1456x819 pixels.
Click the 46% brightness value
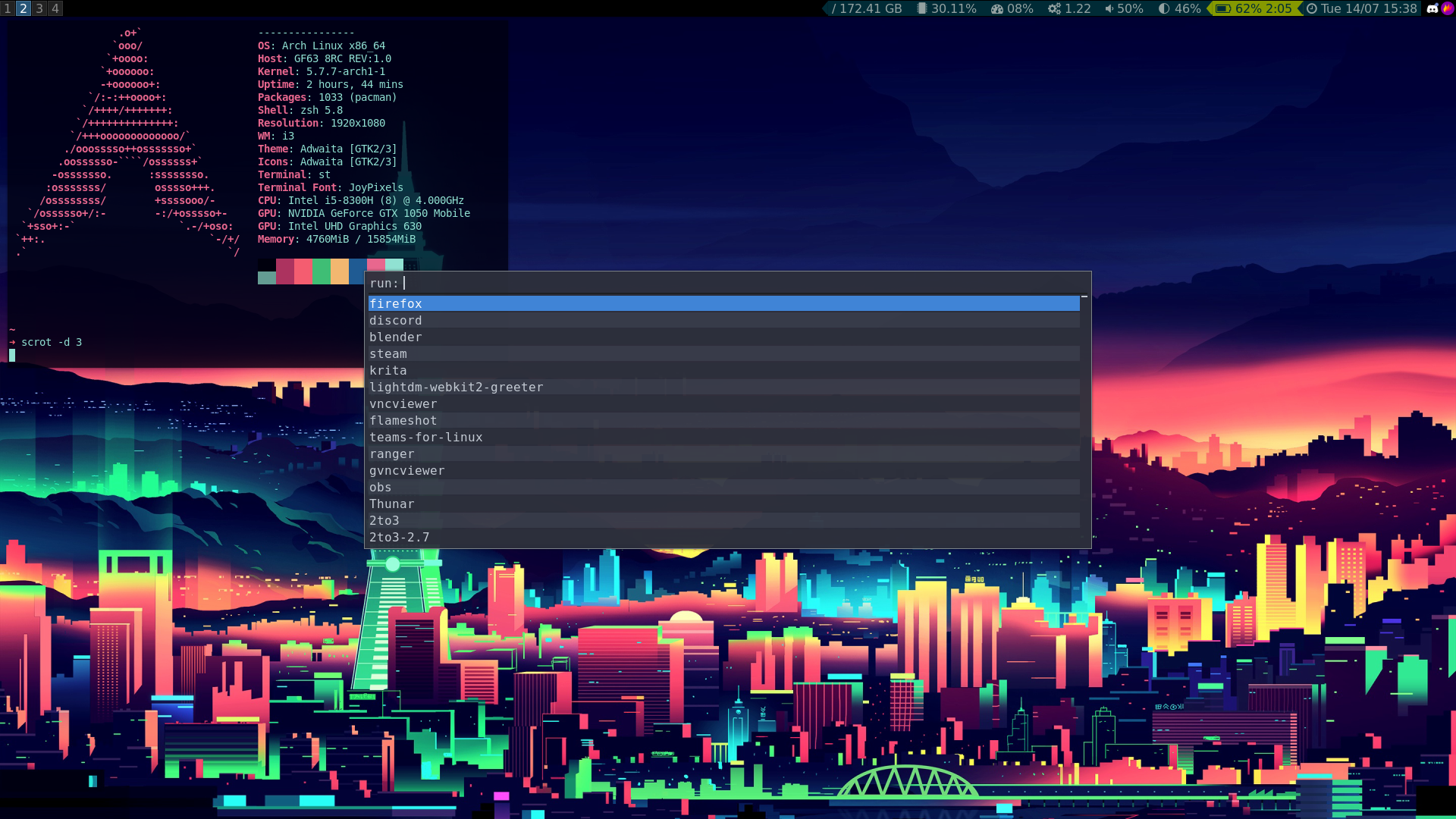coord(1188,9)
